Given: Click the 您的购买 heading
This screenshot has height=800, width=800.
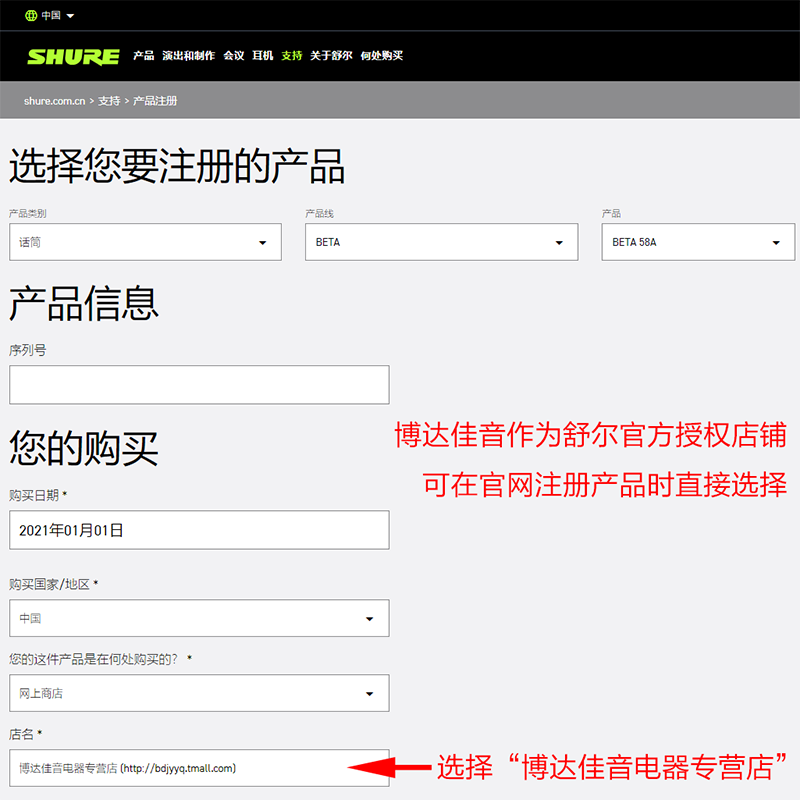Looking at the screenshot, I should click(84, 448).
